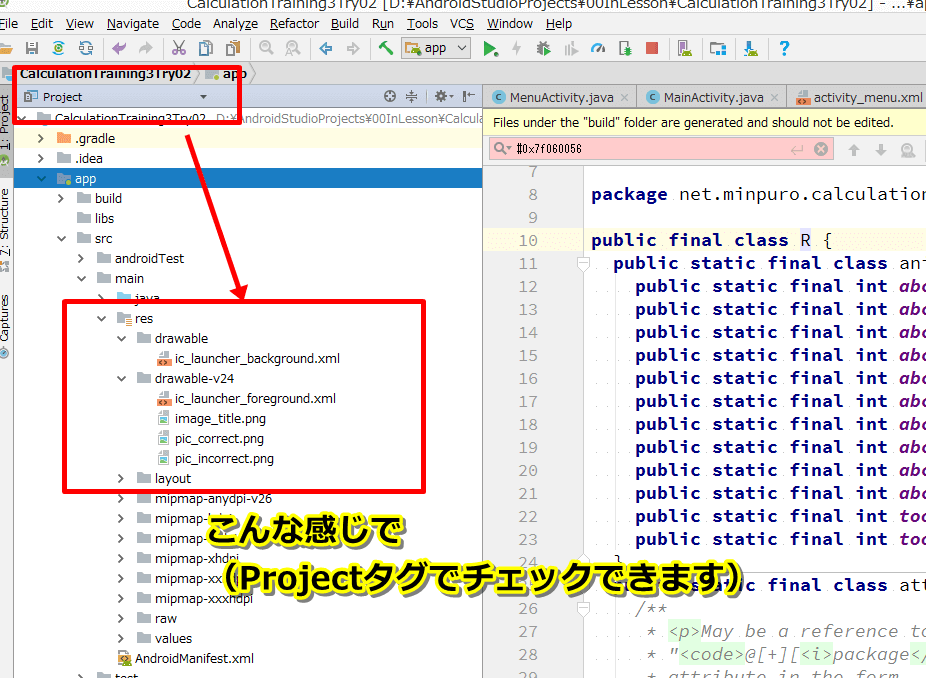This screenshot has width=926, height=678.
Task: Expand the .gradle folder
Action: (41, 138)
